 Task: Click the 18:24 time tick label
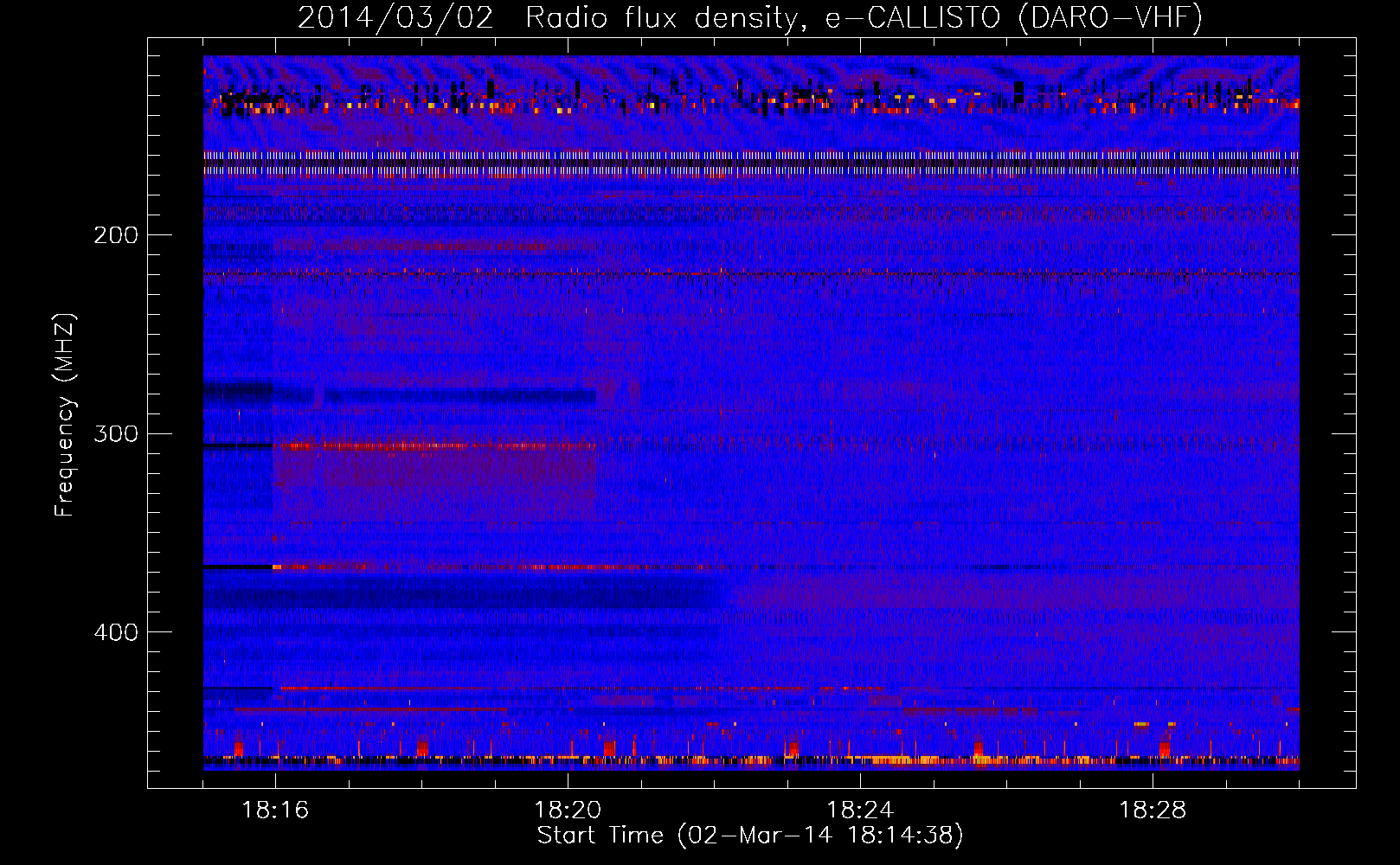pyautogui.click(x=860, y=810)
